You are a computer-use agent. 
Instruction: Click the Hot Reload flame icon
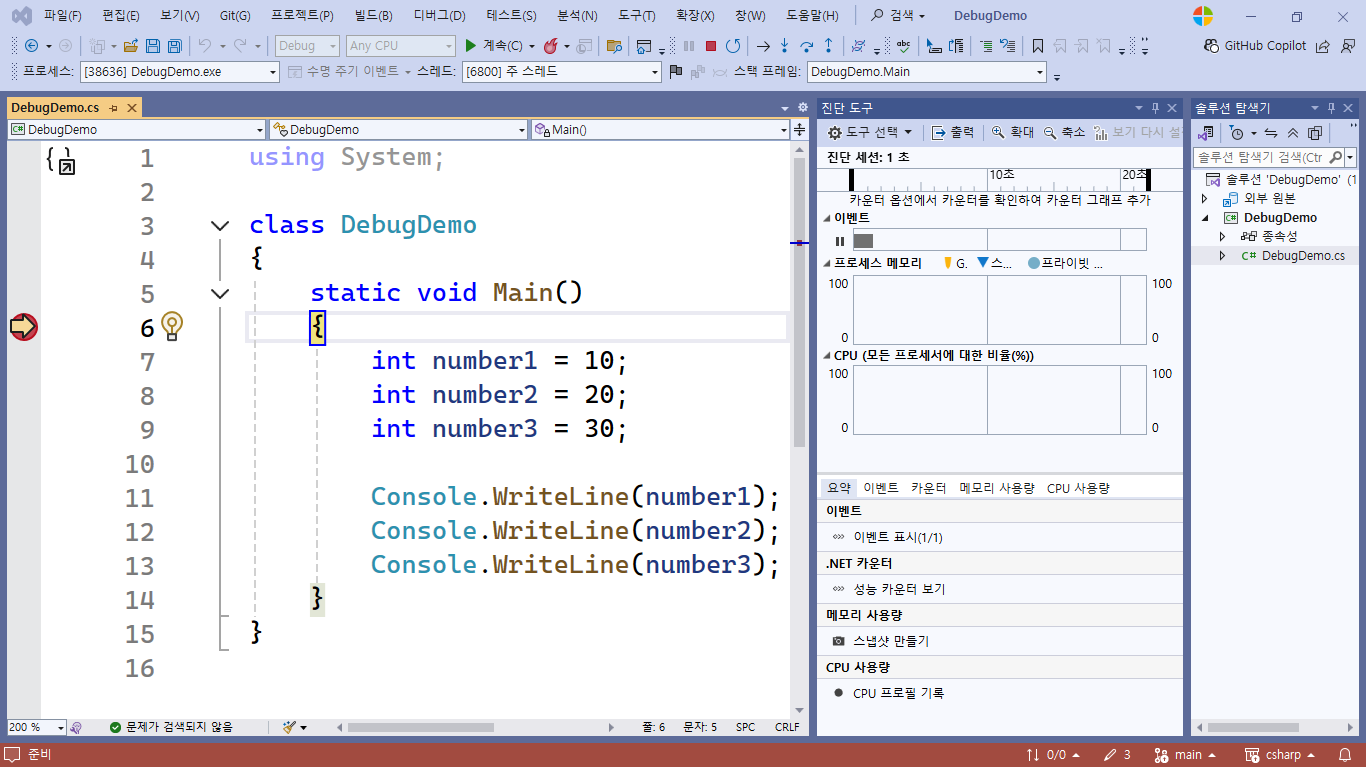[550, 46]
